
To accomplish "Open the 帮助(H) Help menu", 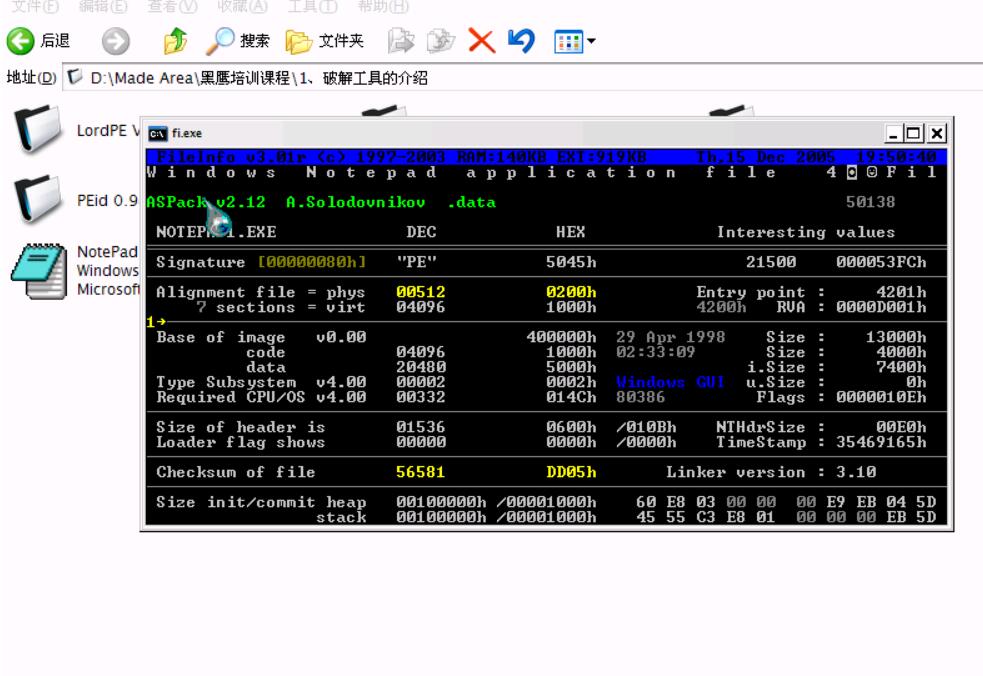I will pos(383,6).
